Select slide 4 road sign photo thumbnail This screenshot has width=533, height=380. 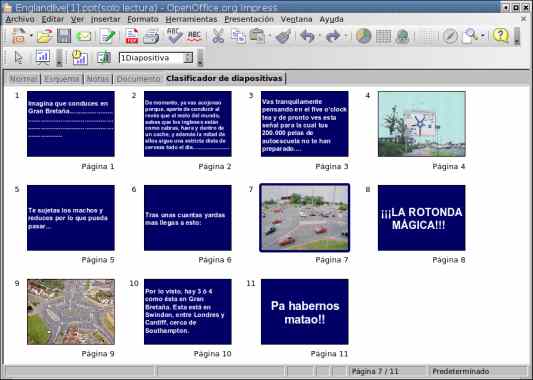[422, 124]
